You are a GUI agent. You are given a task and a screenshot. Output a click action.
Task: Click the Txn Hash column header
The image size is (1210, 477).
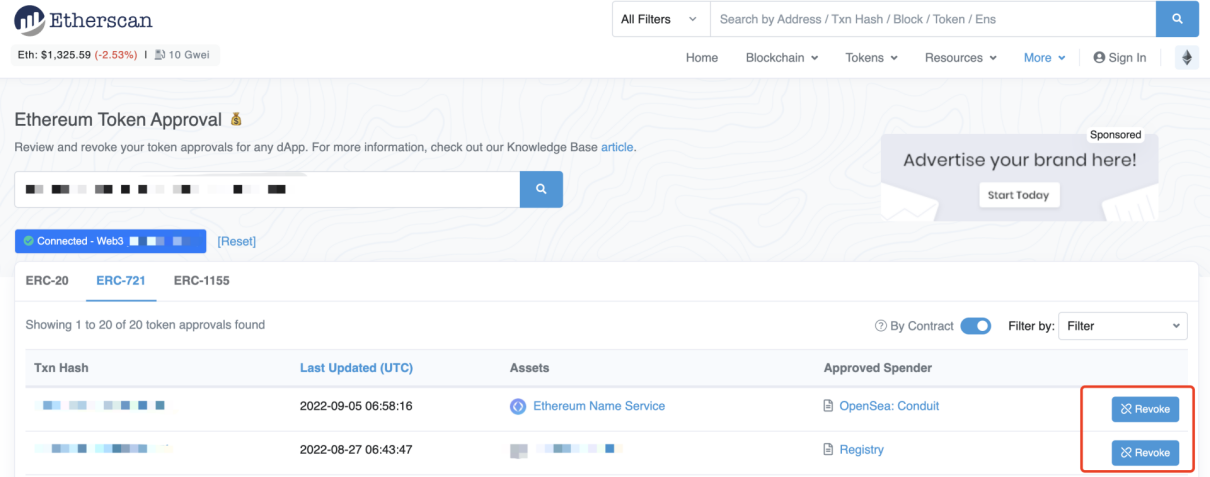coord(61,368)
